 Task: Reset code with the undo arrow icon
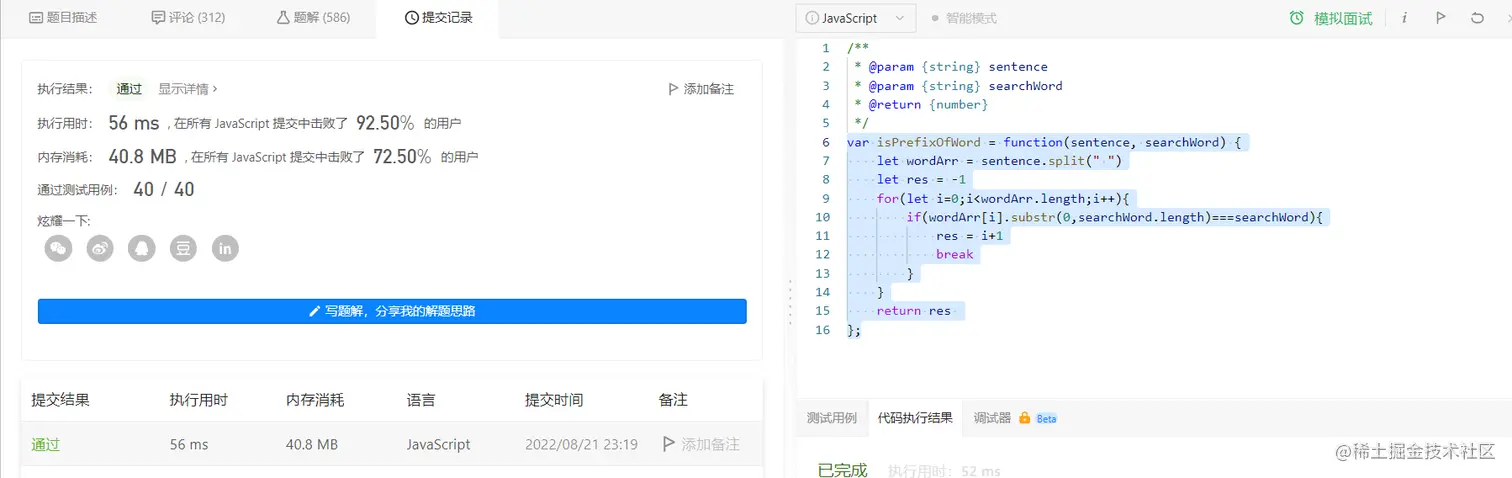point(1477,18)
